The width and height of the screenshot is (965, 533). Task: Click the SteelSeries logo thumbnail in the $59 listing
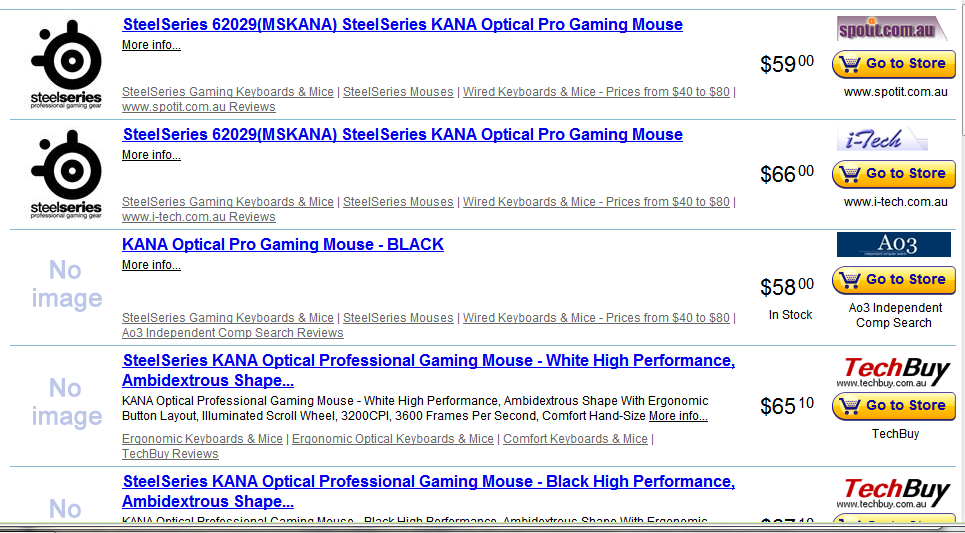[66, 64]
